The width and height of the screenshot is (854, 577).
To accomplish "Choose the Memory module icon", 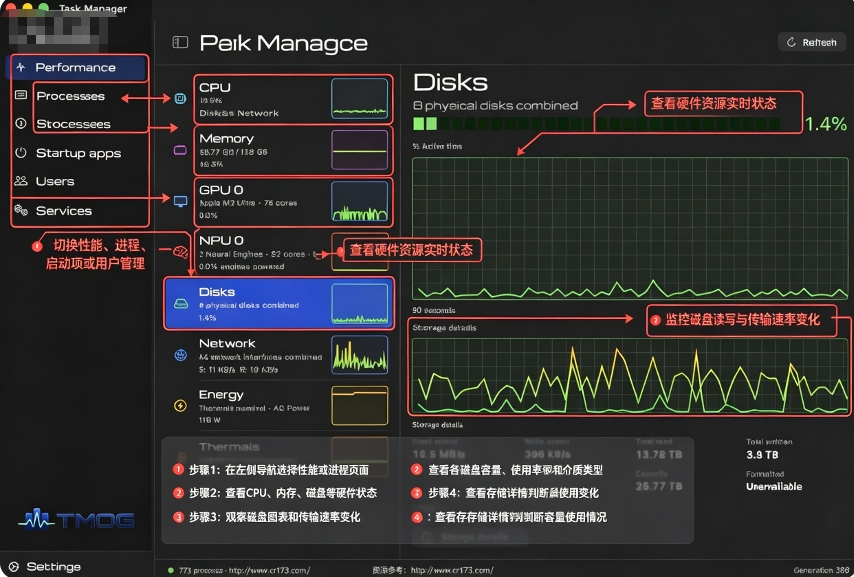I will click(180, 150).
